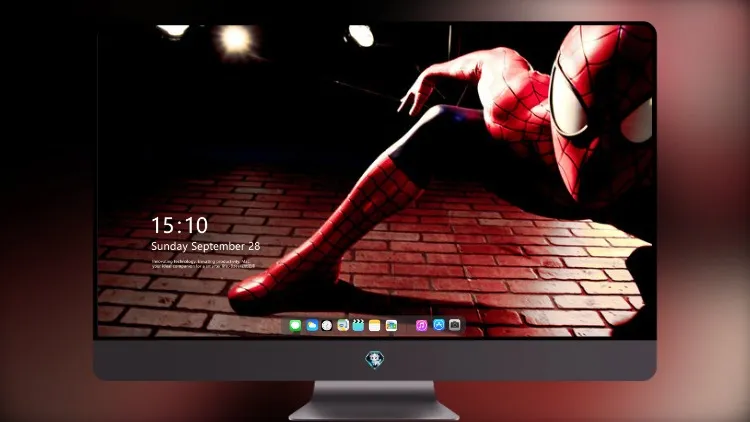Open the Maps dock icon
Image resolution: width=750 pixels, height=422 pixels.
(342, 326)
